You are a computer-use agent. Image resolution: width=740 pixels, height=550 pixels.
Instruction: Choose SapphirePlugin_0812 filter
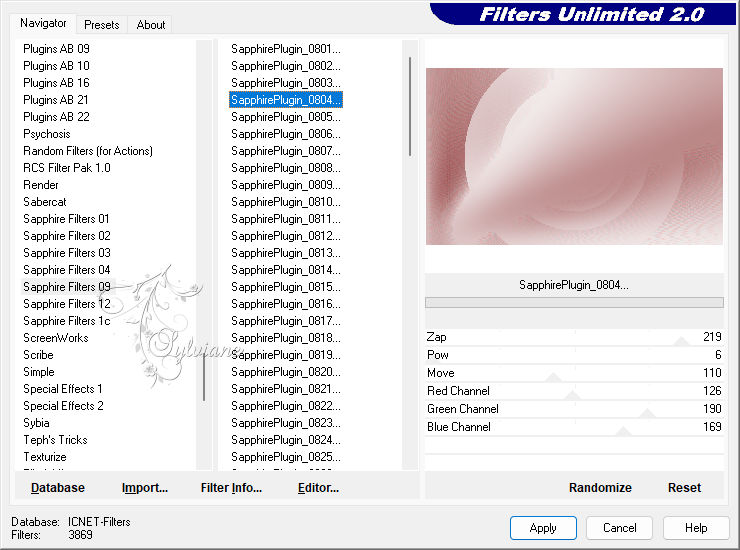pos(286,236)
